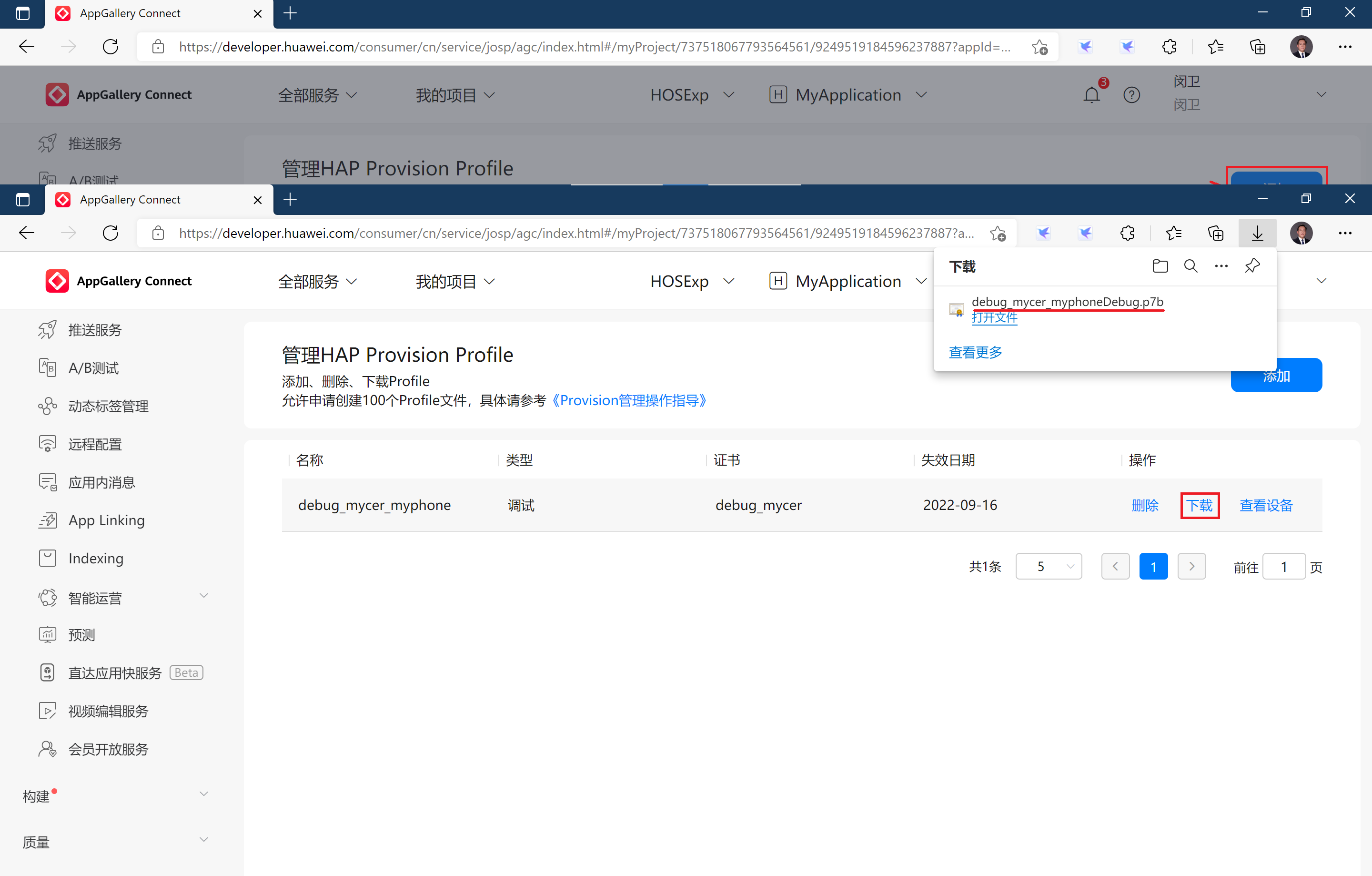Image resolution: width=1372 pixels, height=876 pixels.
Task: Click the 添加 button
Action: point(1276,376)
